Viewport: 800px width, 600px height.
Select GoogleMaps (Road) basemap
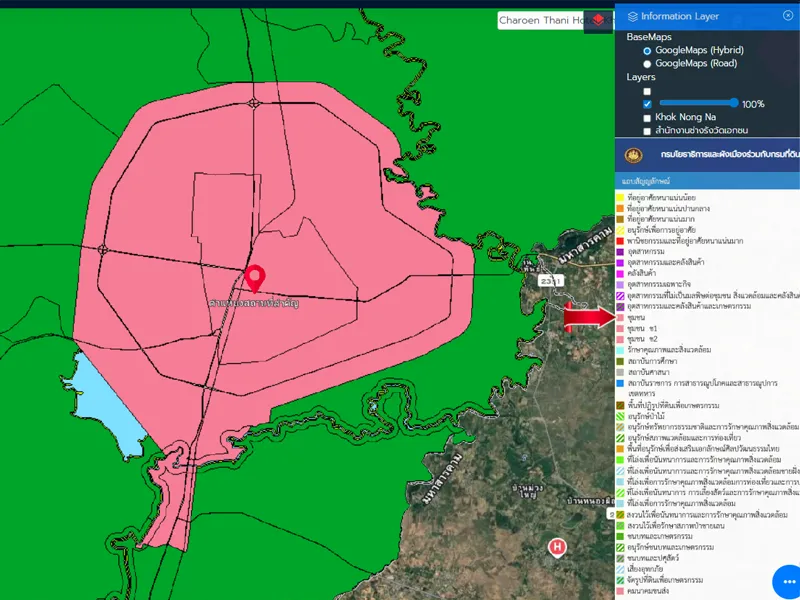tap(647, 63)
